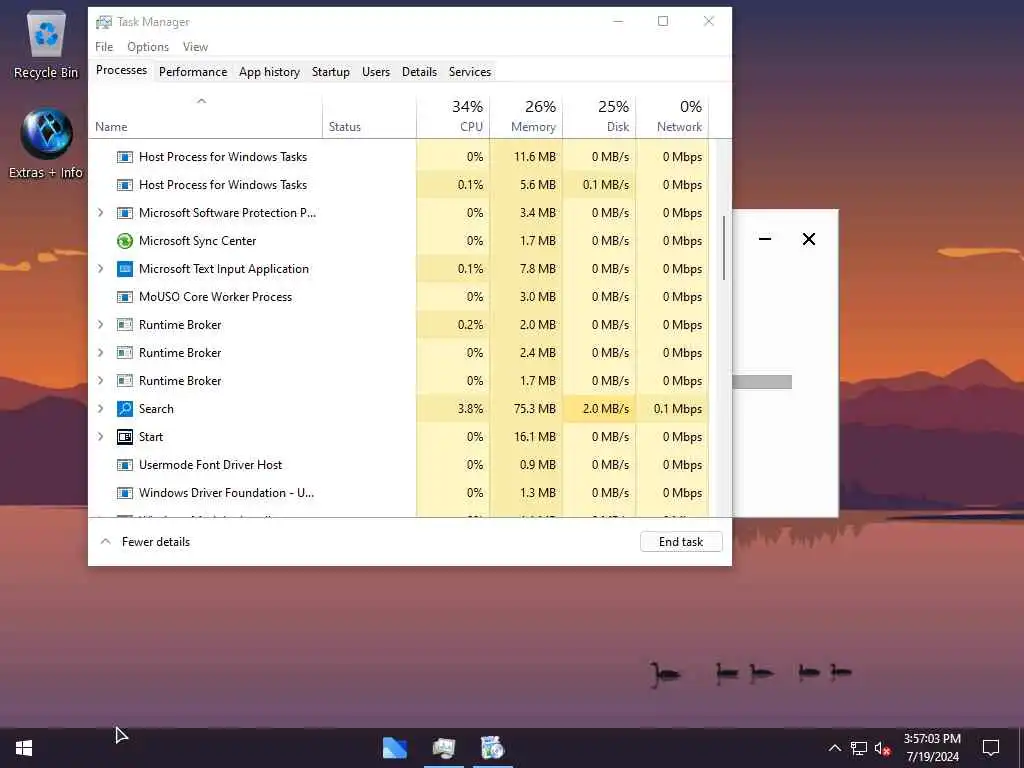This screenshot has width=1024, height=768.
Task: Open the muted volume tray icon
Action: pyautogui.click(x=882, y=748)
